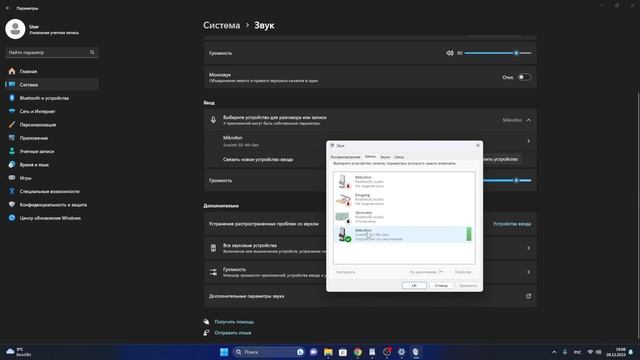Collapse the input device selection section

pos(529,120)
